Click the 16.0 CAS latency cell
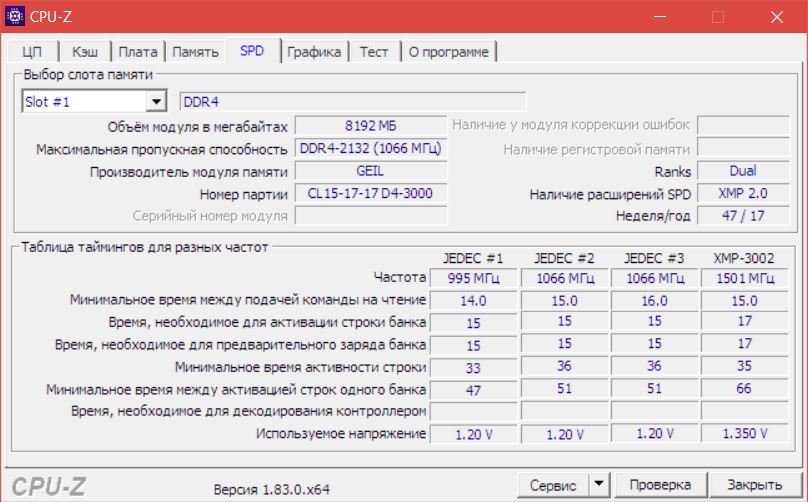The height and width of the screenshot is (502, 808). (655, 301)
